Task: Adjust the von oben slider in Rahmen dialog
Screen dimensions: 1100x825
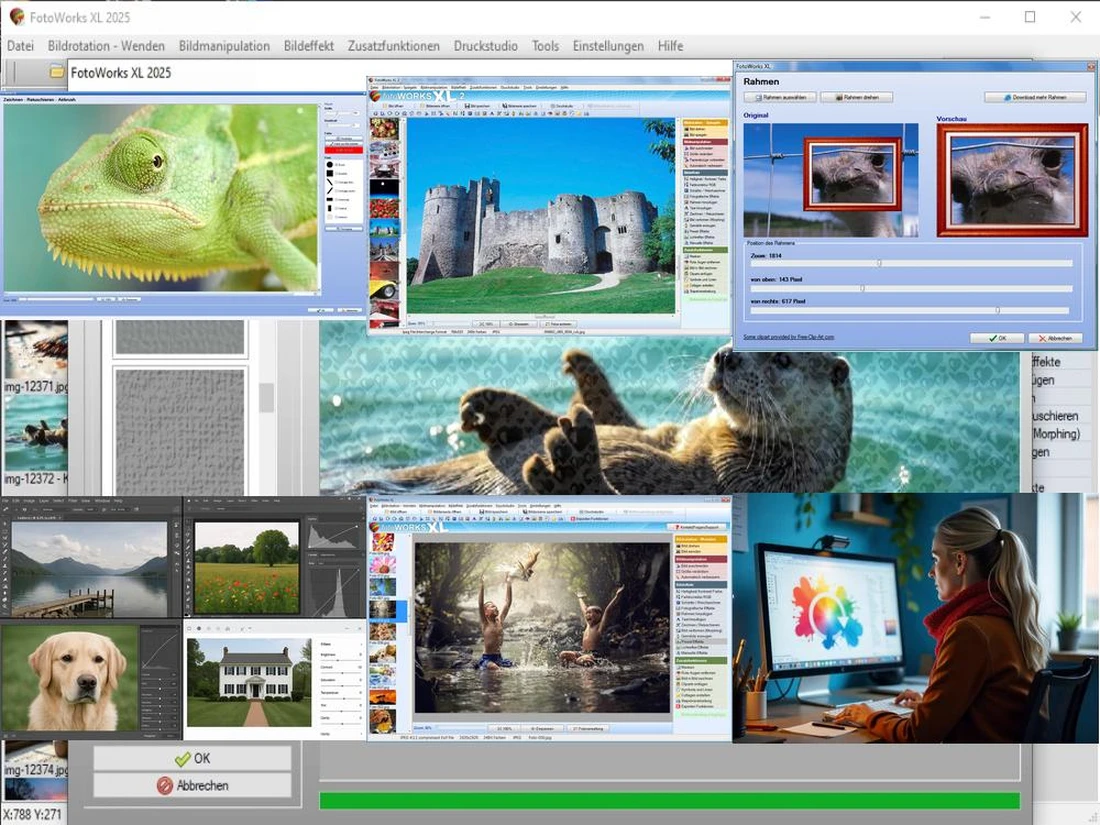Action: coord(862,288)
